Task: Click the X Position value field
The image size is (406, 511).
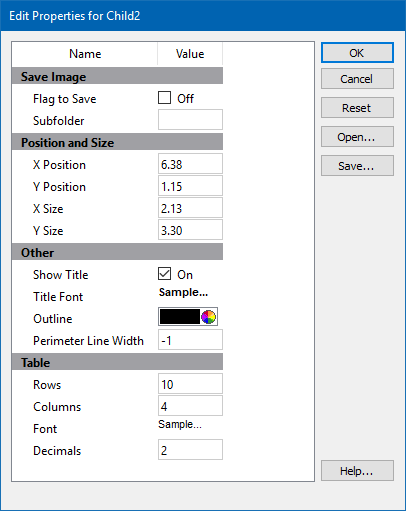Action: [x=190, y=164]
